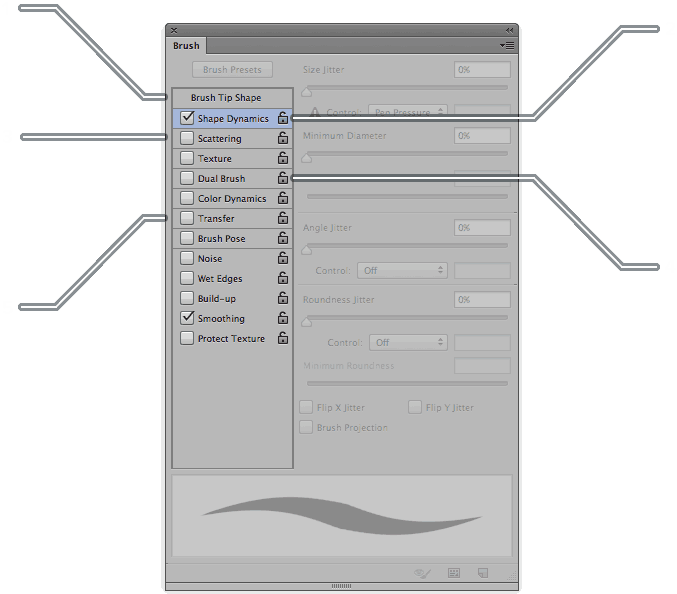Toggle lock icon for Smoothing

(x=283, y=318)
